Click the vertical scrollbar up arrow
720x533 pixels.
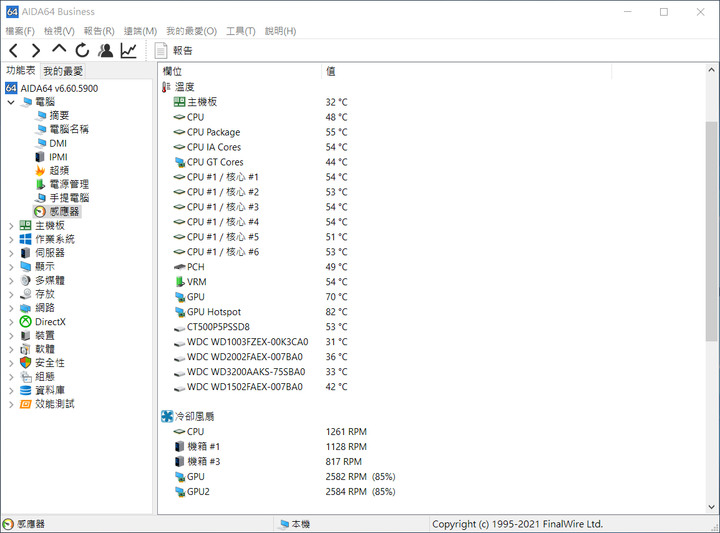(x=711, y=70)
